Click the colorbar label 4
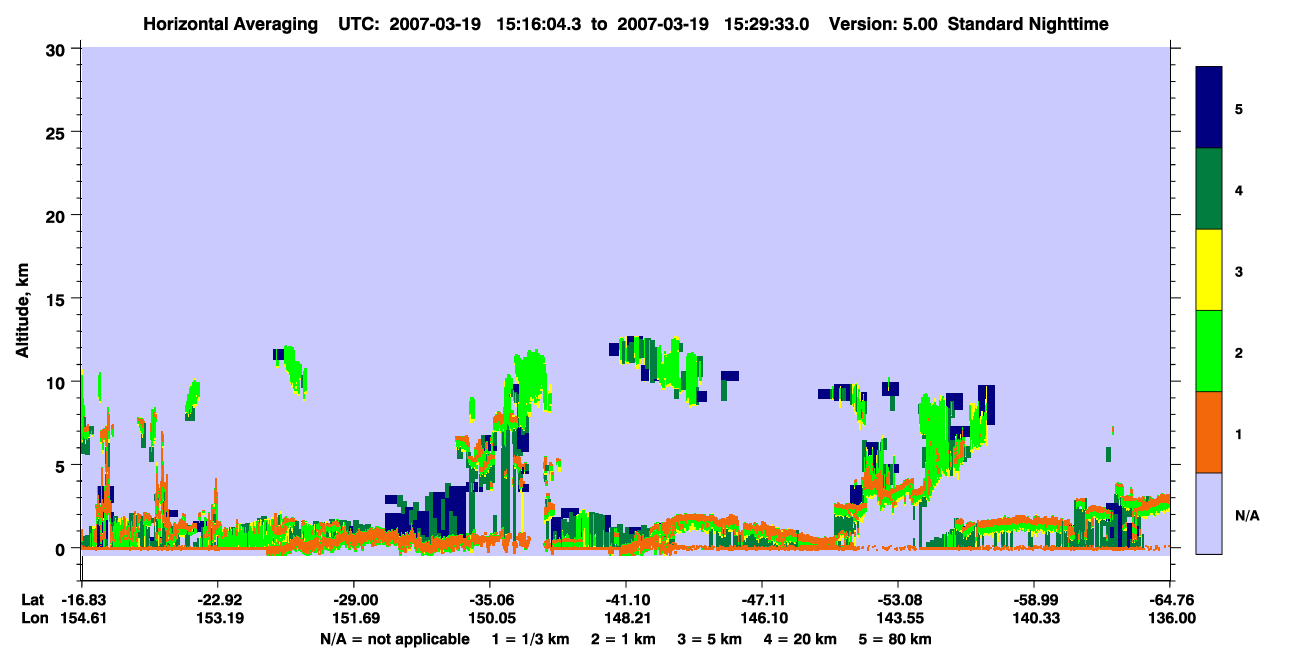Image resolution: width=1300 pixels, height=667 pixels. point(1239,189)
